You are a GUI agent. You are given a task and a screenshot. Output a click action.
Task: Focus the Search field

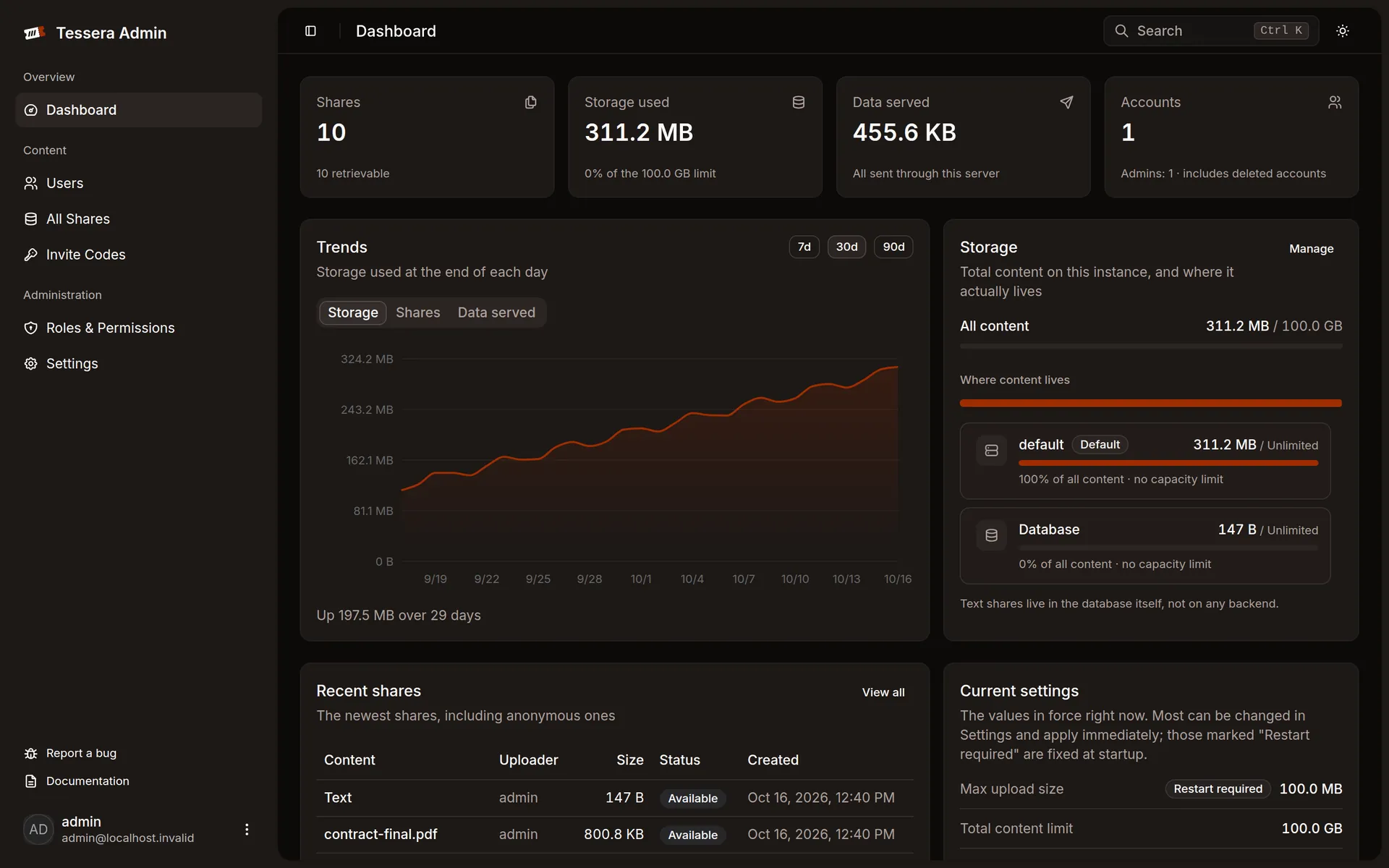(x=1211, y=31)
